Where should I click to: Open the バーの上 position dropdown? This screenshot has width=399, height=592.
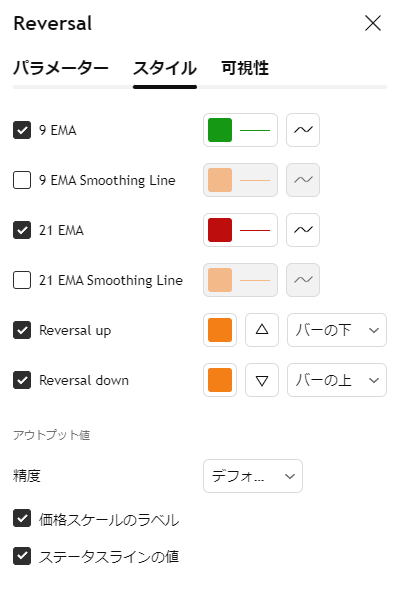point(337,380)
